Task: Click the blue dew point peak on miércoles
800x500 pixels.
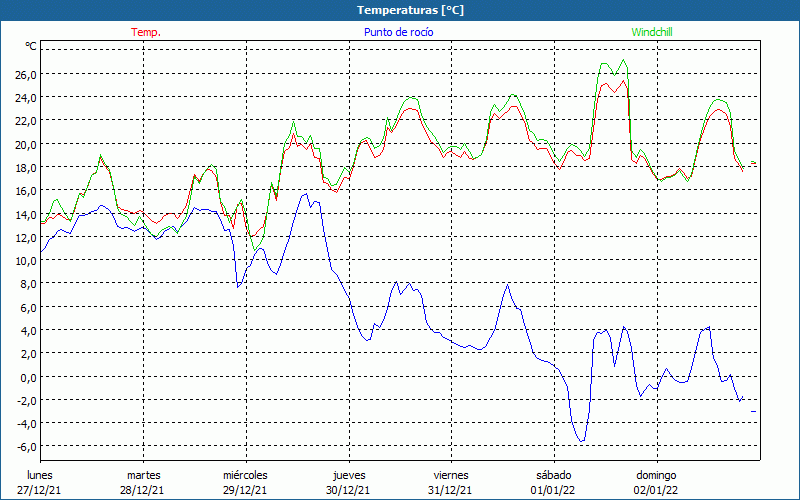Action: tap(306, 194)
